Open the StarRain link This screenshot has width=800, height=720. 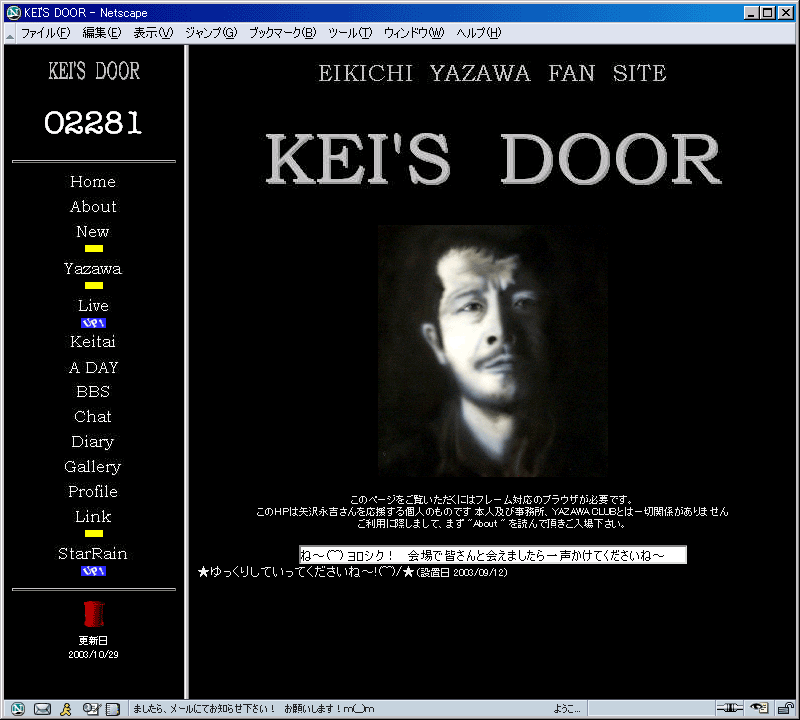pyautogui.click(x=93, y=554)
